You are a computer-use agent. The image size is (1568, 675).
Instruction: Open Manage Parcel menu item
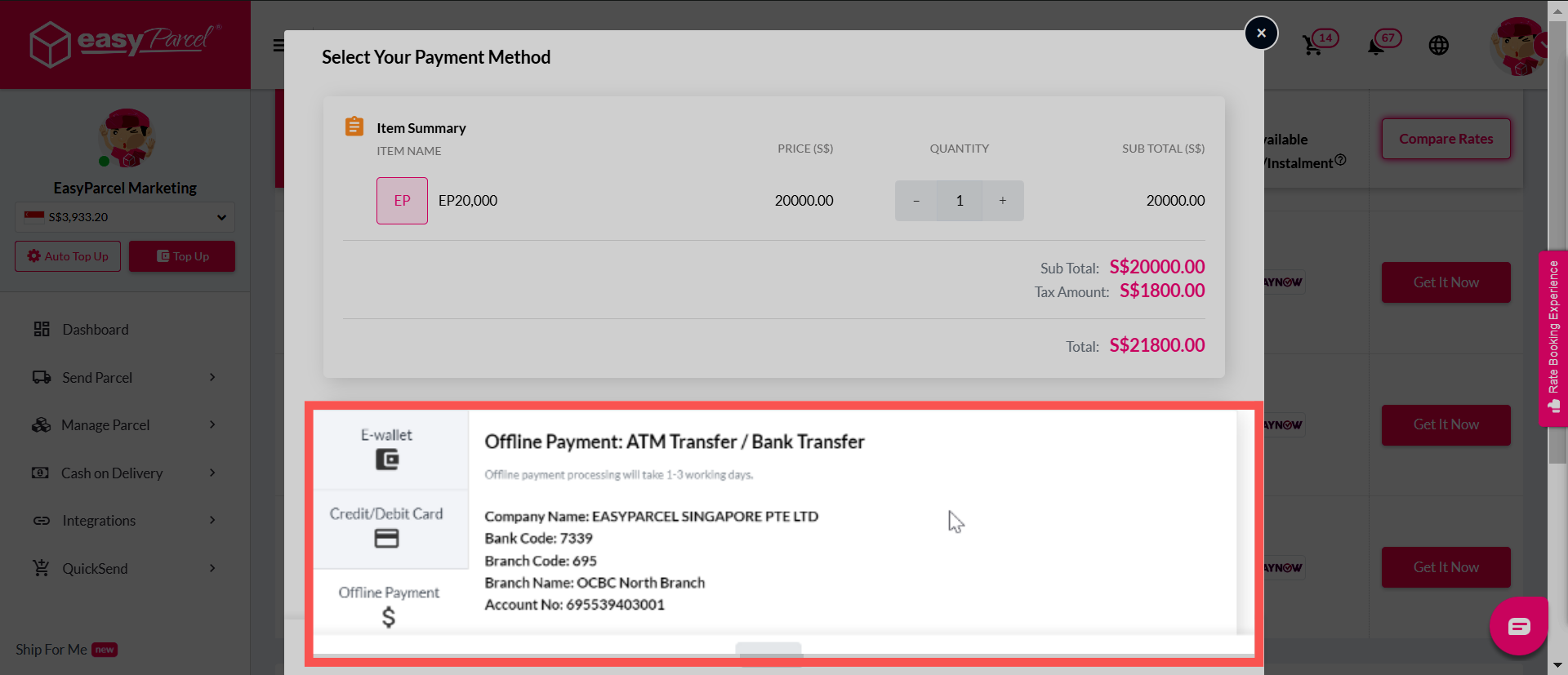pyautogui.click(x=105, y=425)
